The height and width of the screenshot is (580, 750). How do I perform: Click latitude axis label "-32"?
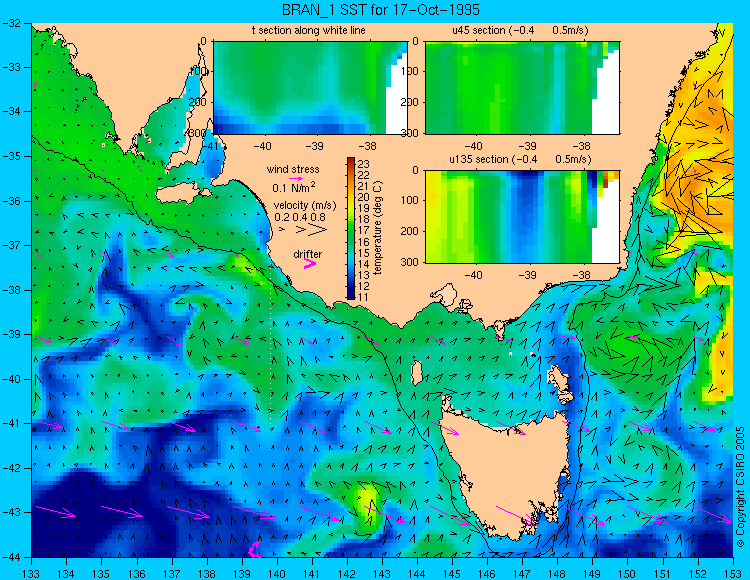coord(10,22)
